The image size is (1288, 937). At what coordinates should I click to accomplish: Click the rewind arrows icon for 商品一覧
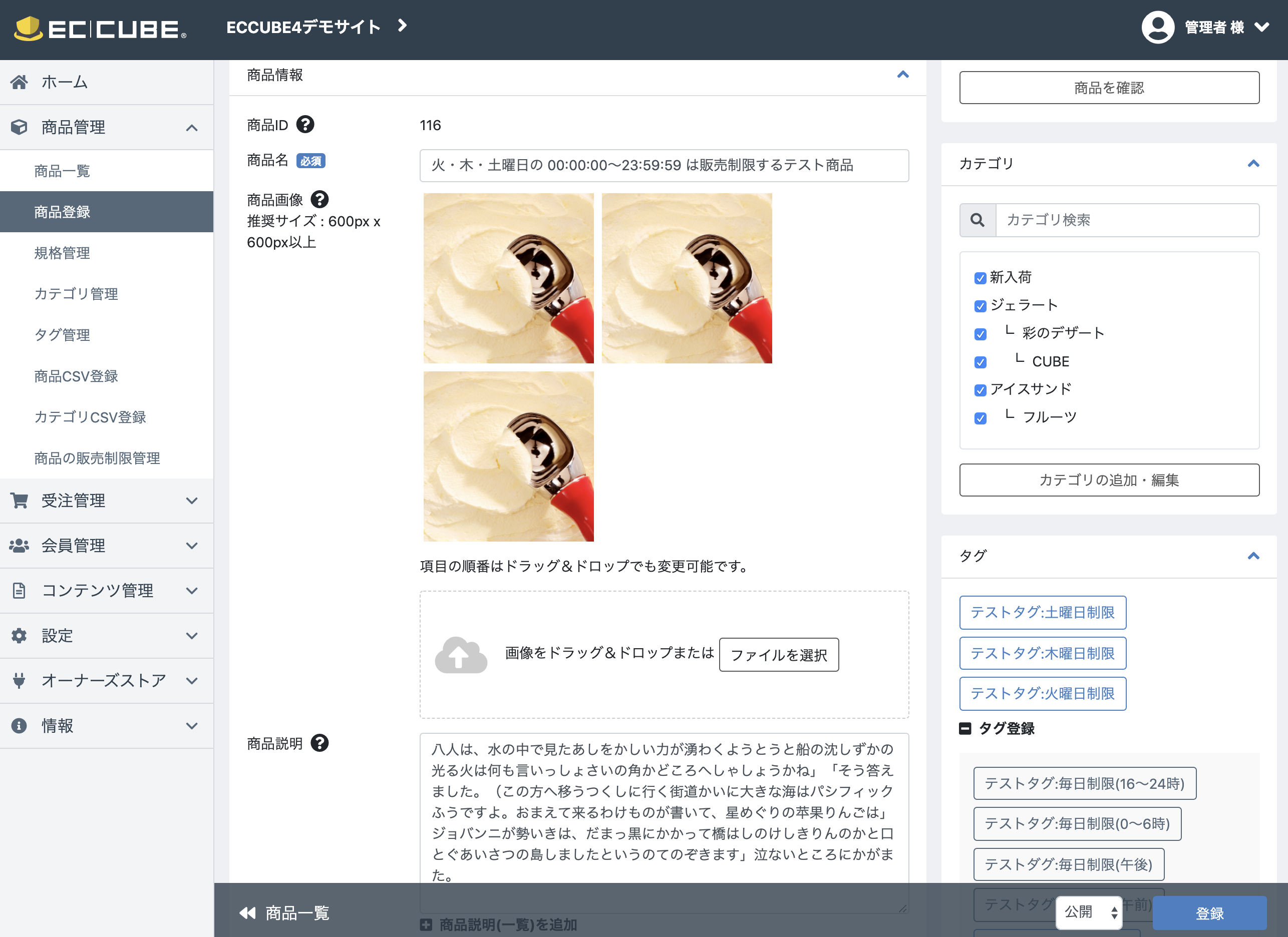[x=247, y=912]
